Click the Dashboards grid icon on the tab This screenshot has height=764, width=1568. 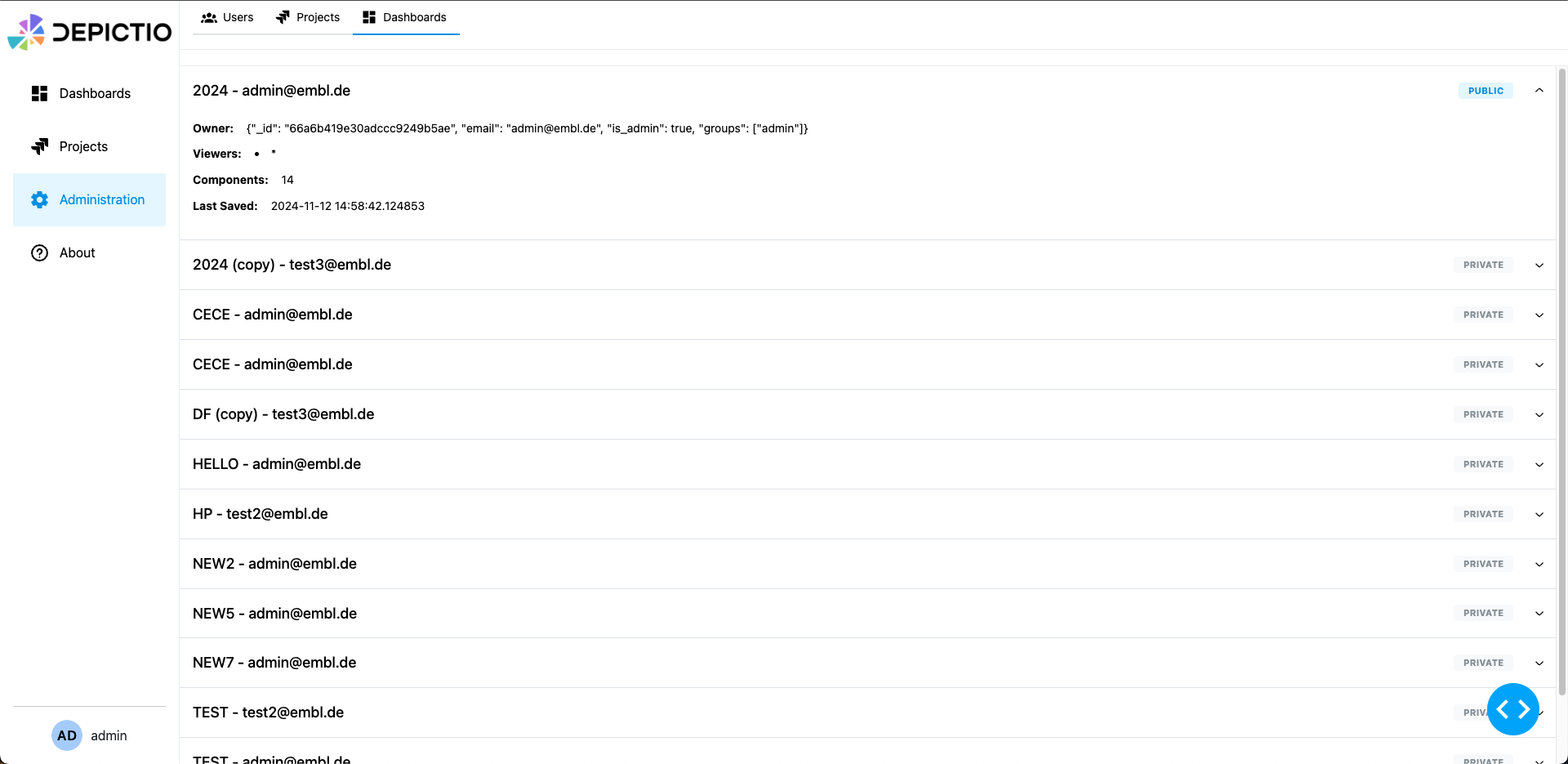pyautogui.click(x=370, y=16)
